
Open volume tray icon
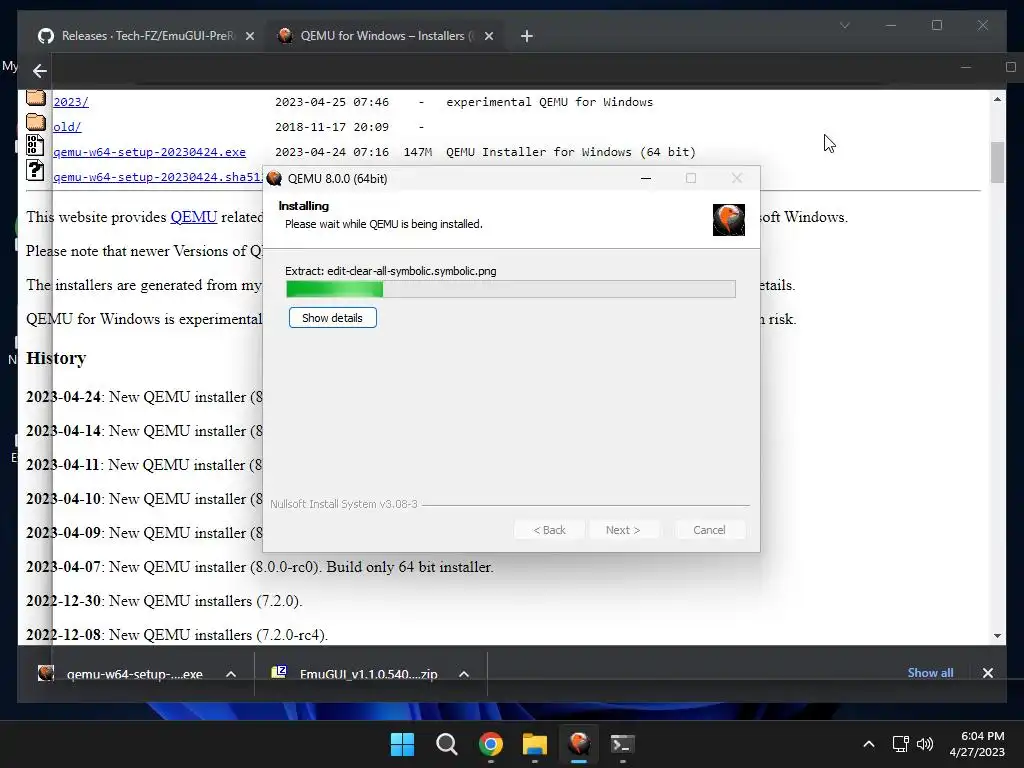click(925, 744)
